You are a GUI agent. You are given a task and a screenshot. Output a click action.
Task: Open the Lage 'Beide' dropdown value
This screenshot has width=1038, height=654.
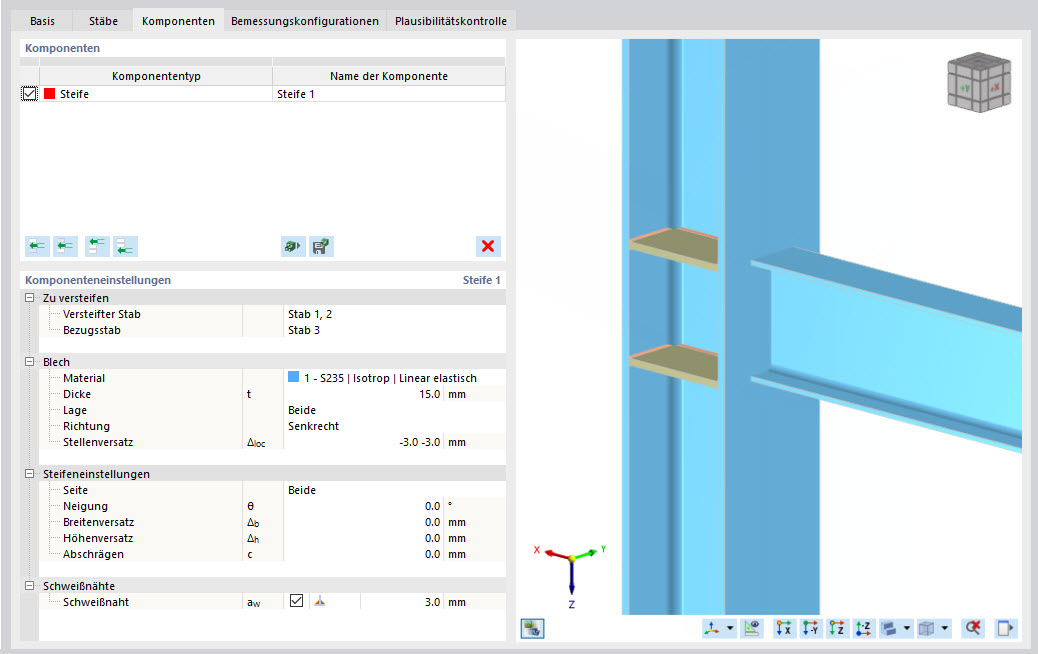[395, 410]
